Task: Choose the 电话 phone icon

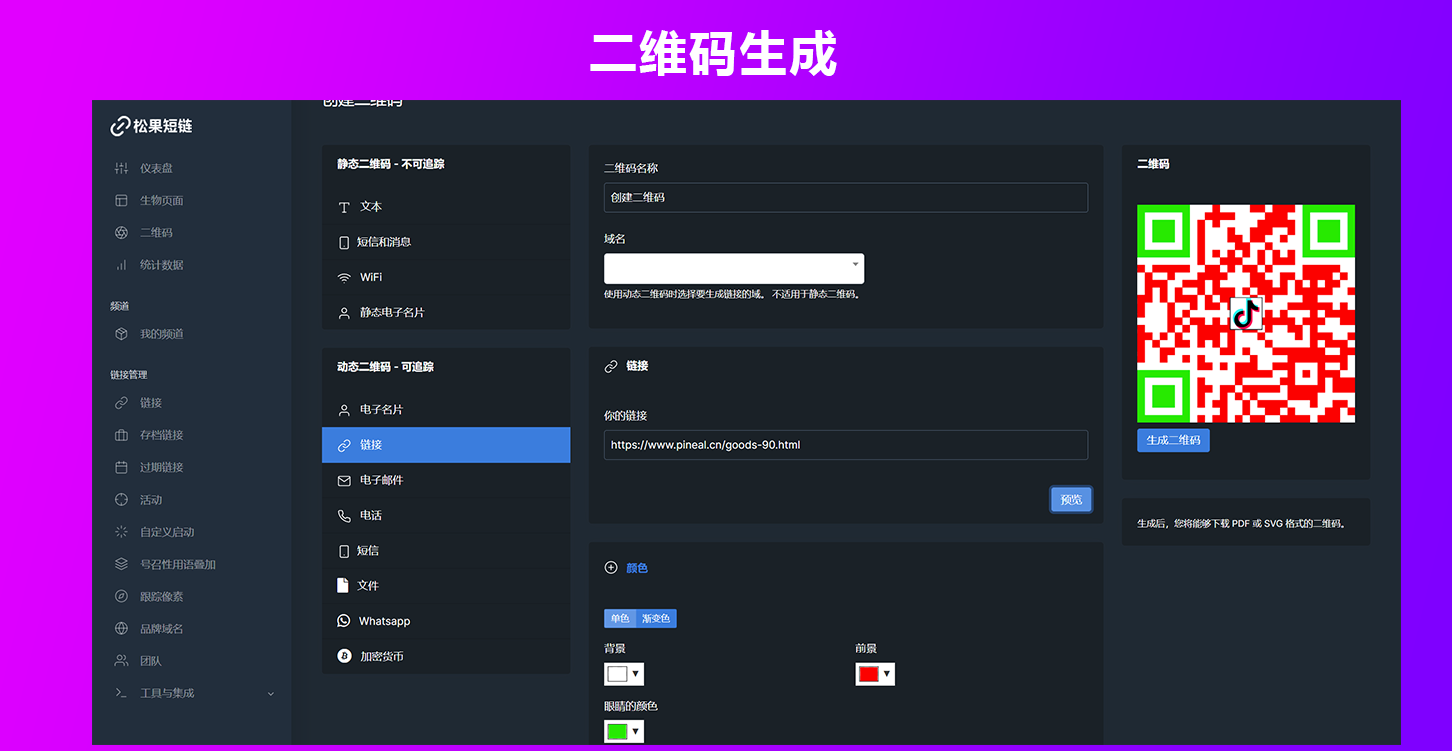Action: (x=344, y=515)
